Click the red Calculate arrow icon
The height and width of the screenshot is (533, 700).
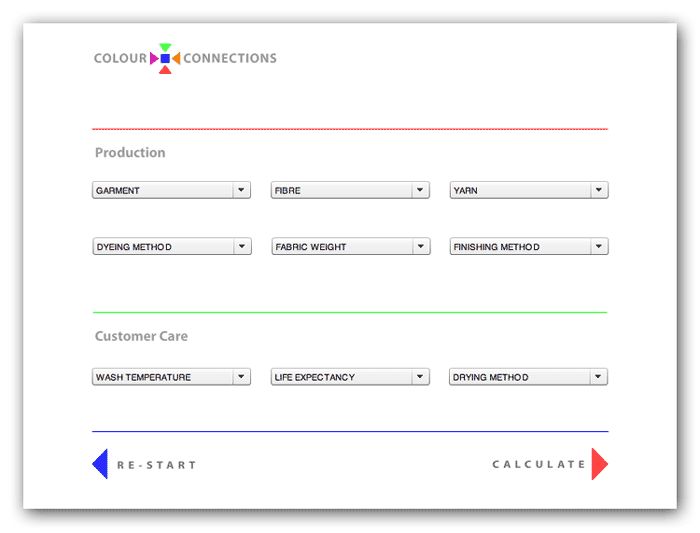599,464
